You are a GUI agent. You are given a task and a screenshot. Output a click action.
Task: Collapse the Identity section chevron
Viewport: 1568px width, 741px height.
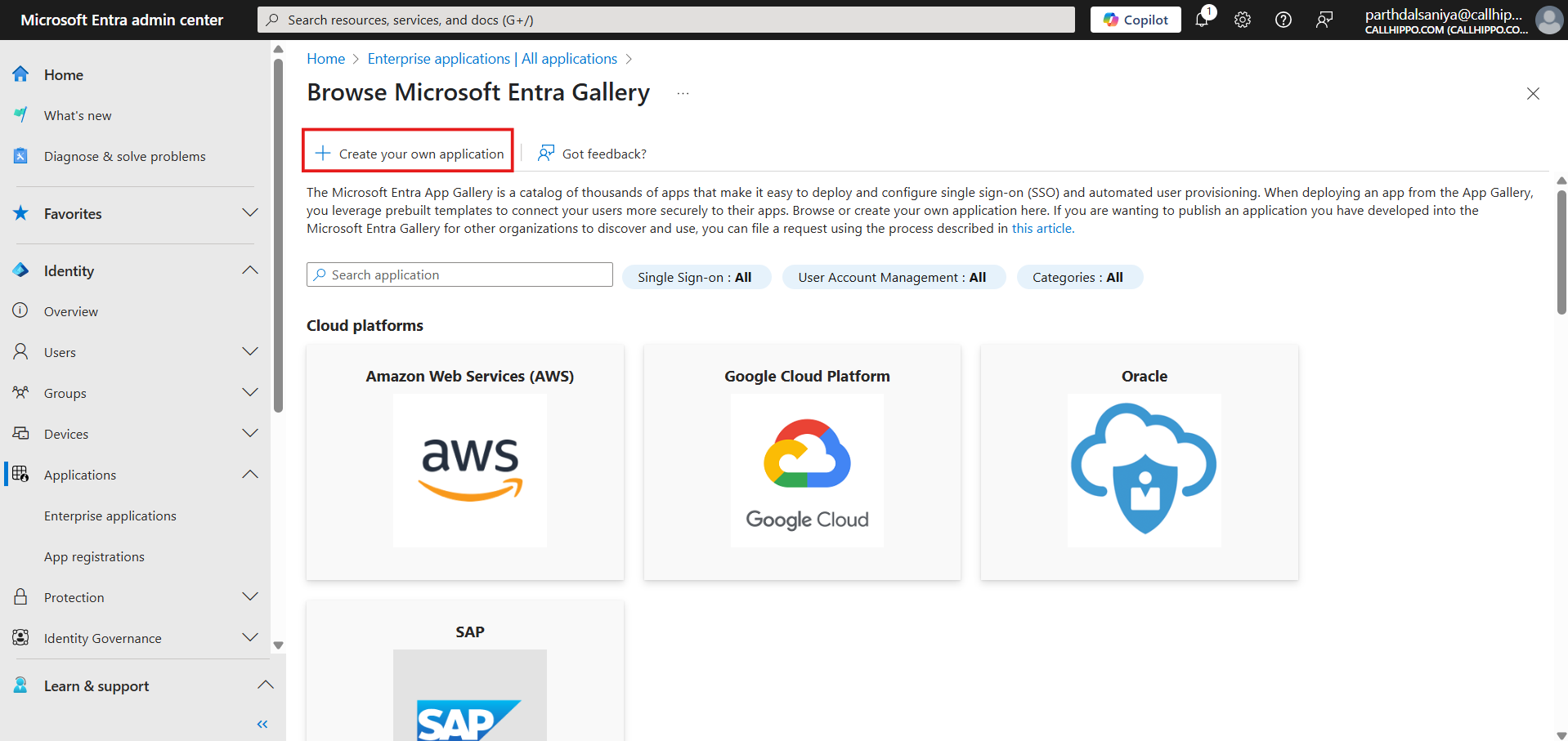tap(250, 270)
